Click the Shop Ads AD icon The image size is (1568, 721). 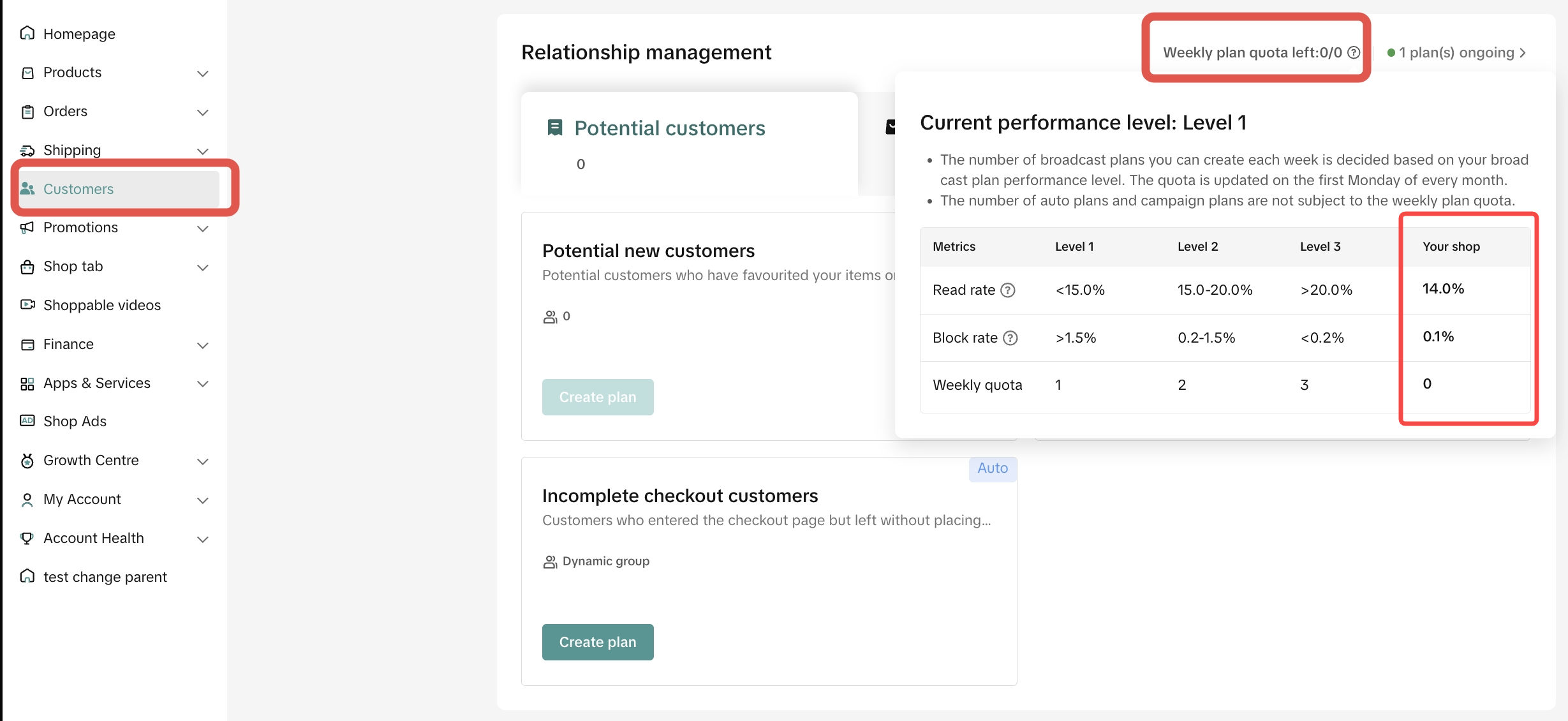[27, 421]
